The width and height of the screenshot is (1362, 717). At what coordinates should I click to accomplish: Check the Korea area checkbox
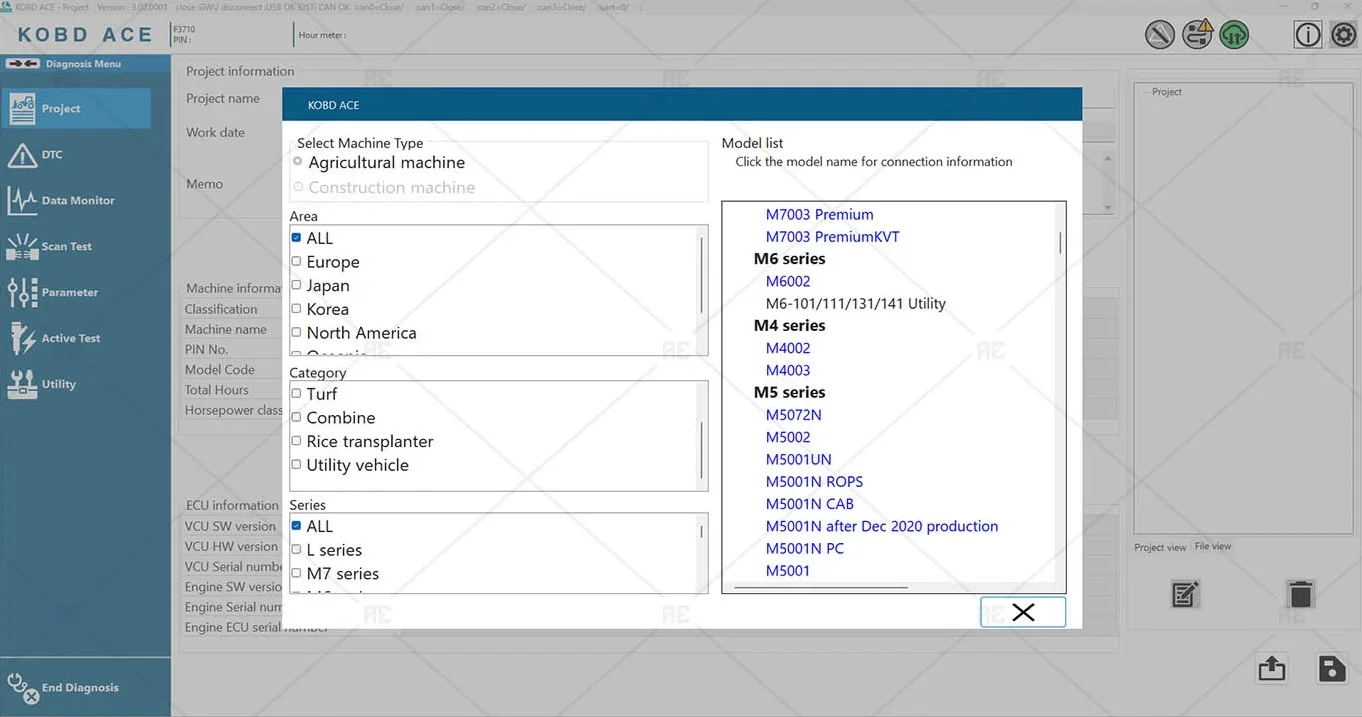point(296,309)
